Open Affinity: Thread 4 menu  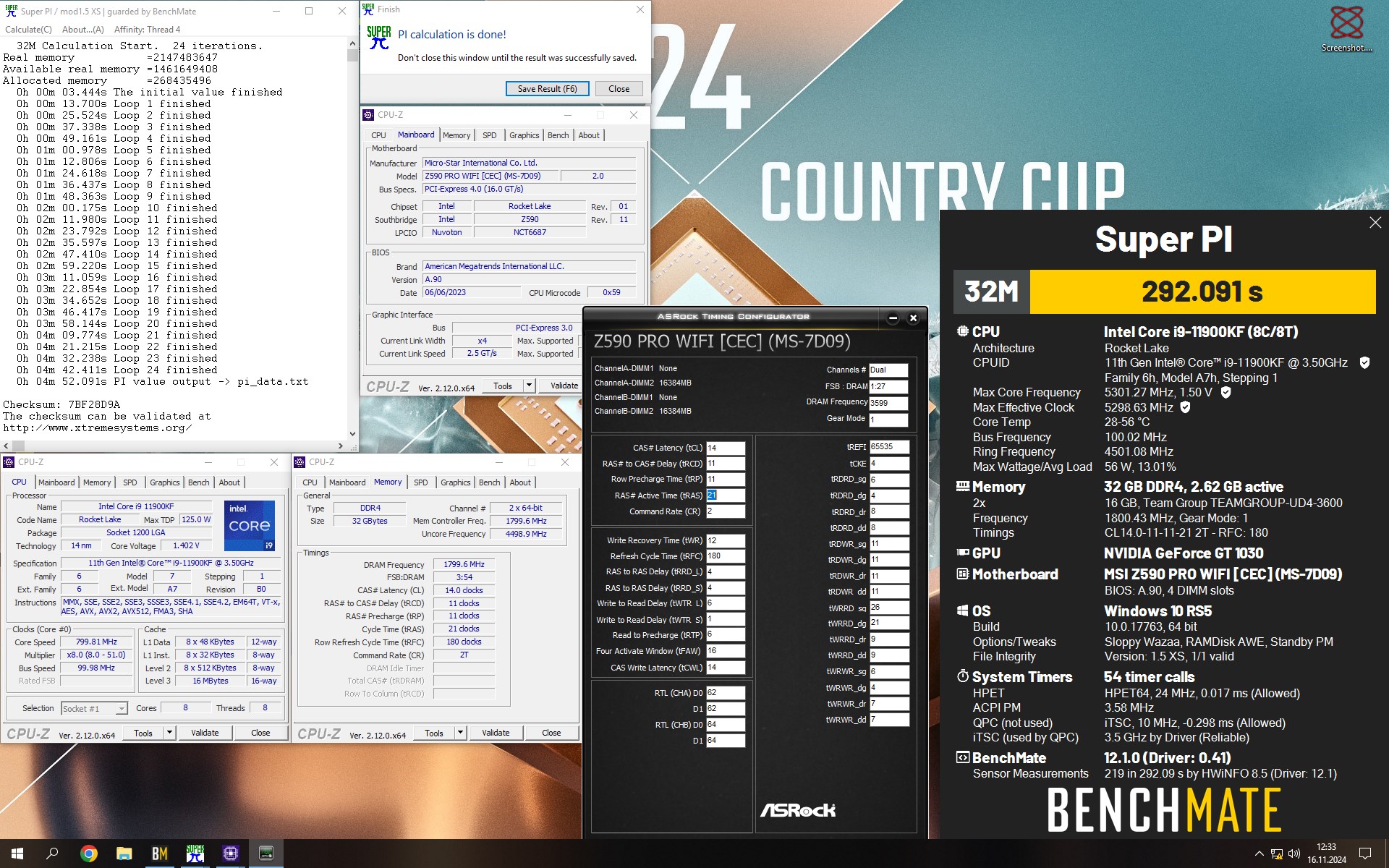point(147,30)
